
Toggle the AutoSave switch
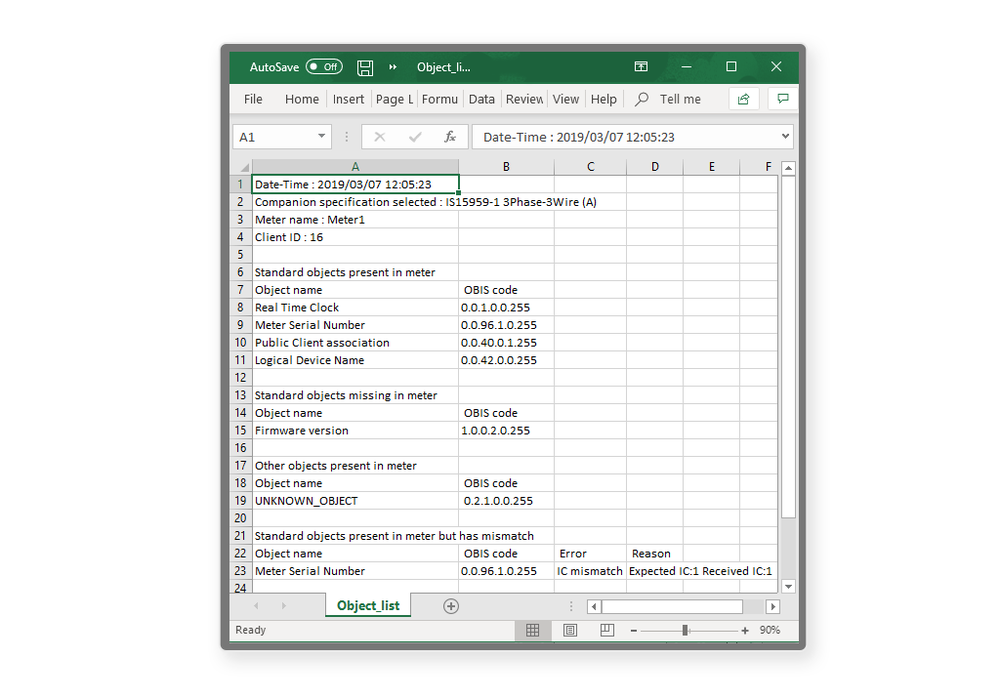(324, 67)
